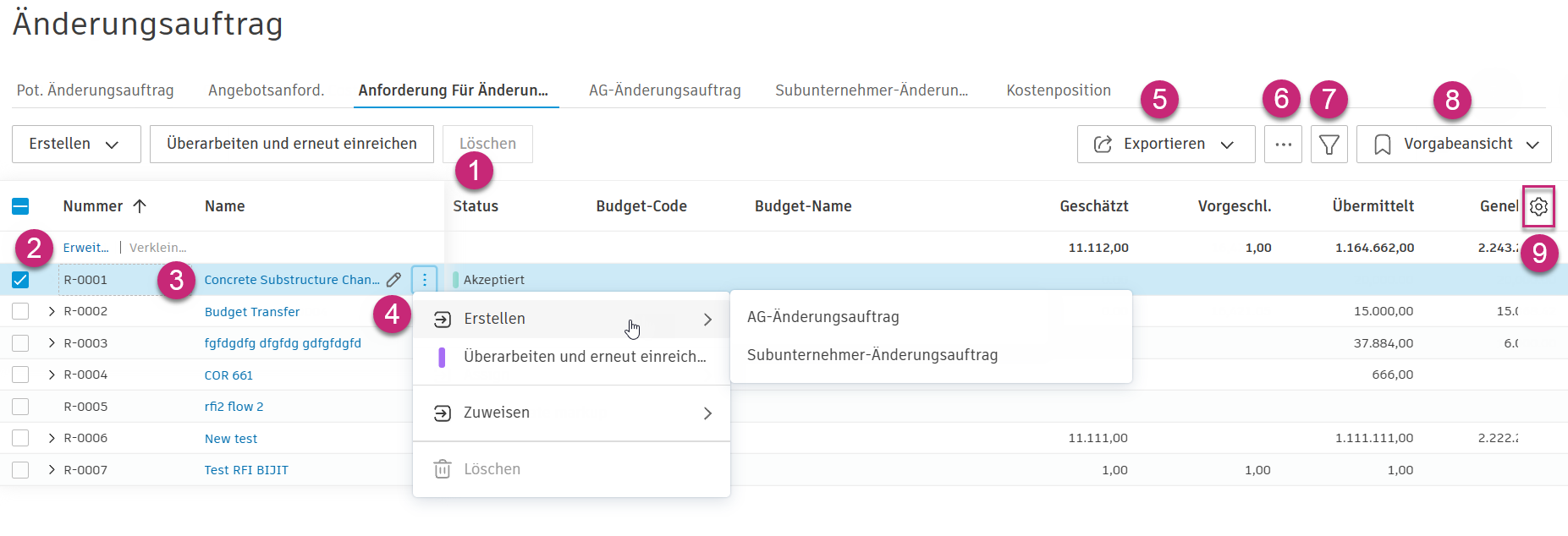Open the Zuweisen submenu in context menu

(x=571, y=413)
